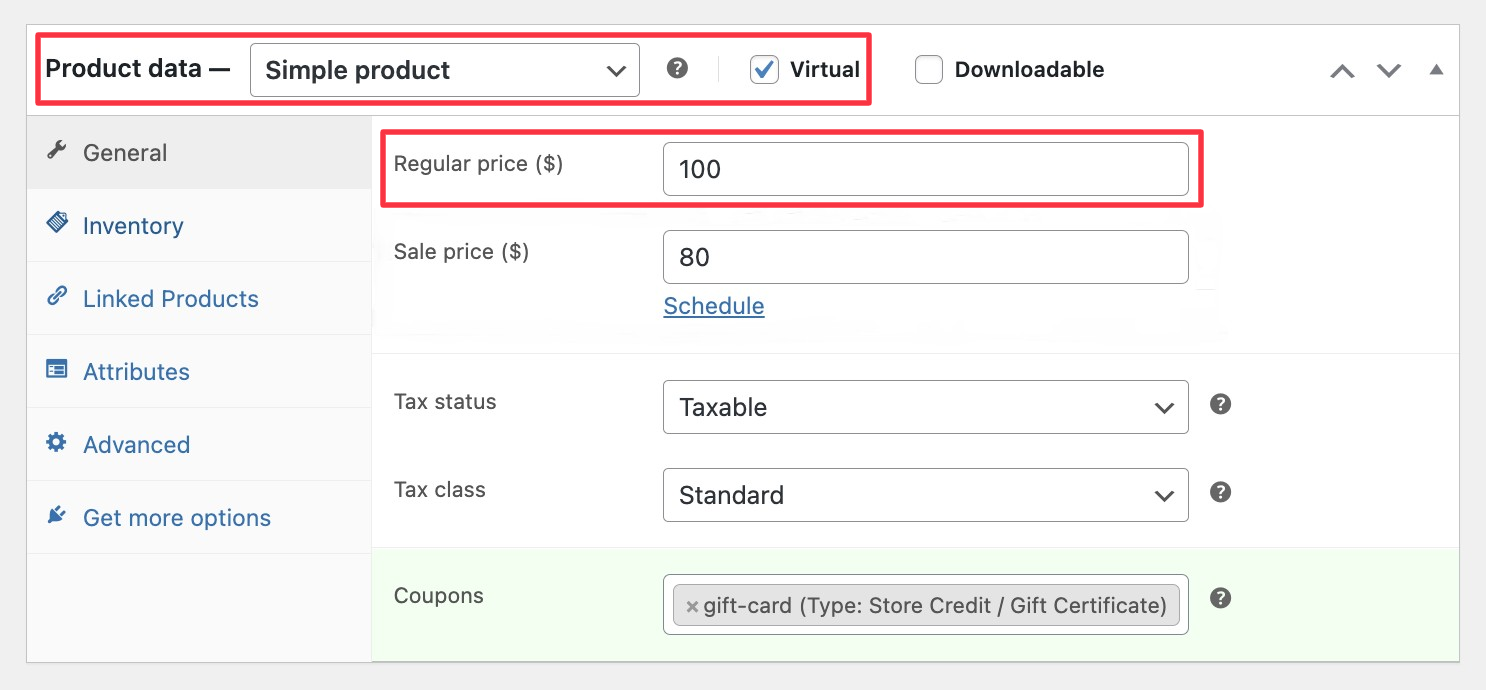This screenshot has width=1486, height=690.
Task: Switch to the Inventory tab
Action: click(133, 226)
